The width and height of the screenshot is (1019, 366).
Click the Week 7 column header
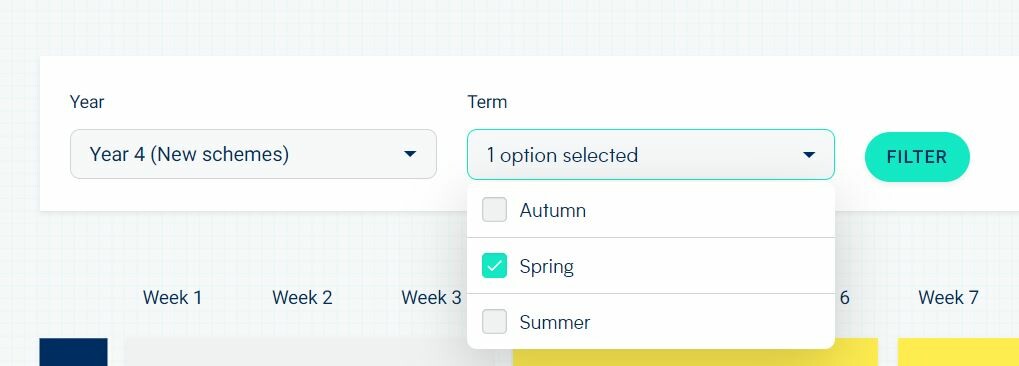coord(948,298)
